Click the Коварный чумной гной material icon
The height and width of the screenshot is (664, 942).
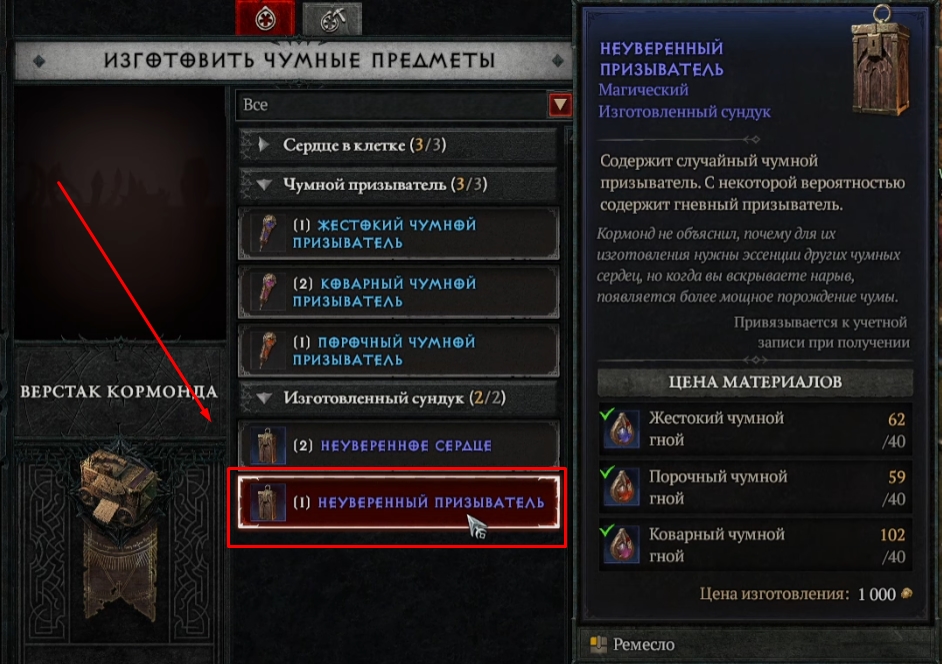(x=621, y=546)
